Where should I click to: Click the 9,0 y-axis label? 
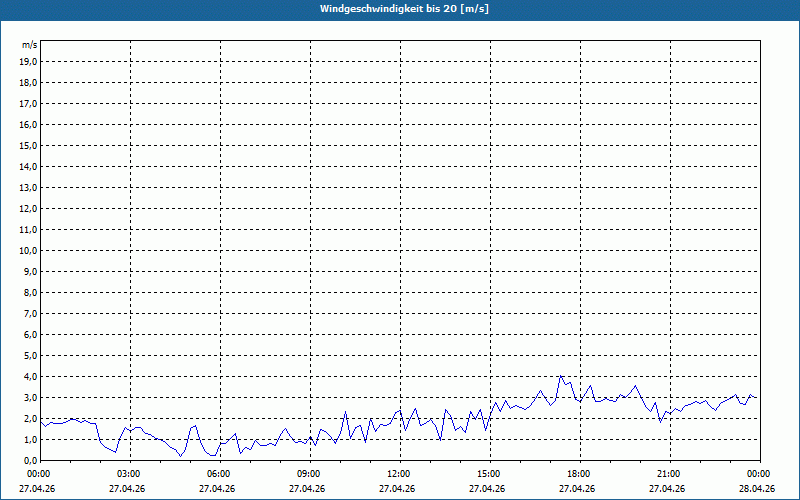click(31, 271)
